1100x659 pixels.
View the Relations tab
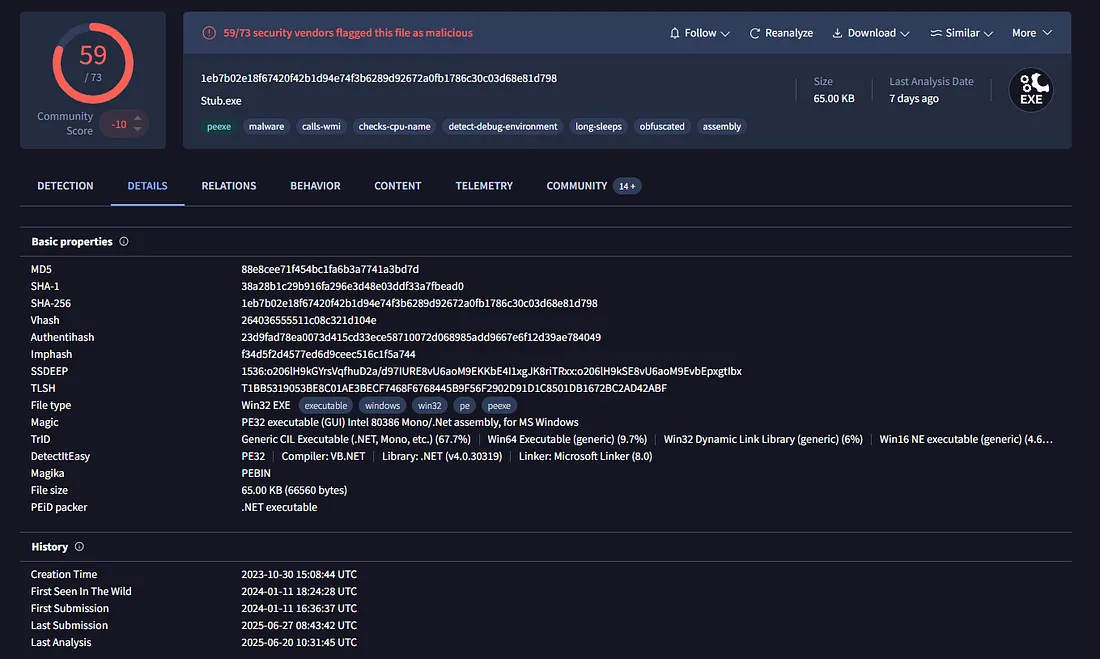coord(229,186)
